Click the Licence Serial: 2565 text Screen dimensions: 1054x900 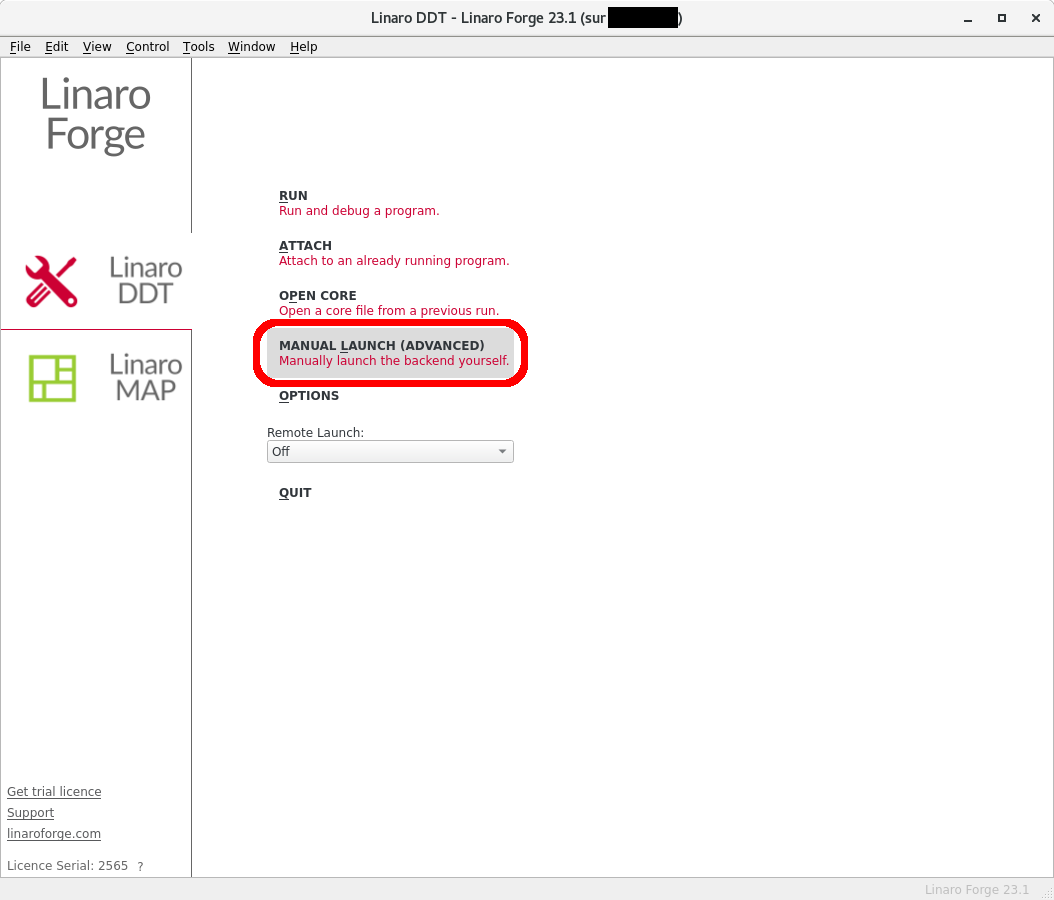pos(67,866)
